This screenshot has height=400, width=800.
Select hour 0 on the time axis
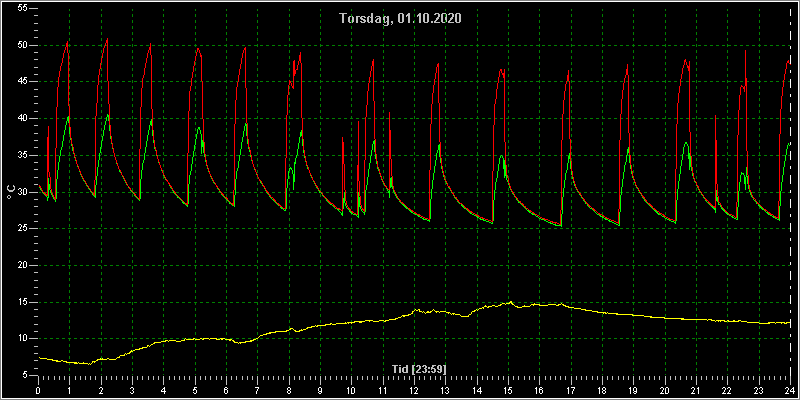(38, 390)
